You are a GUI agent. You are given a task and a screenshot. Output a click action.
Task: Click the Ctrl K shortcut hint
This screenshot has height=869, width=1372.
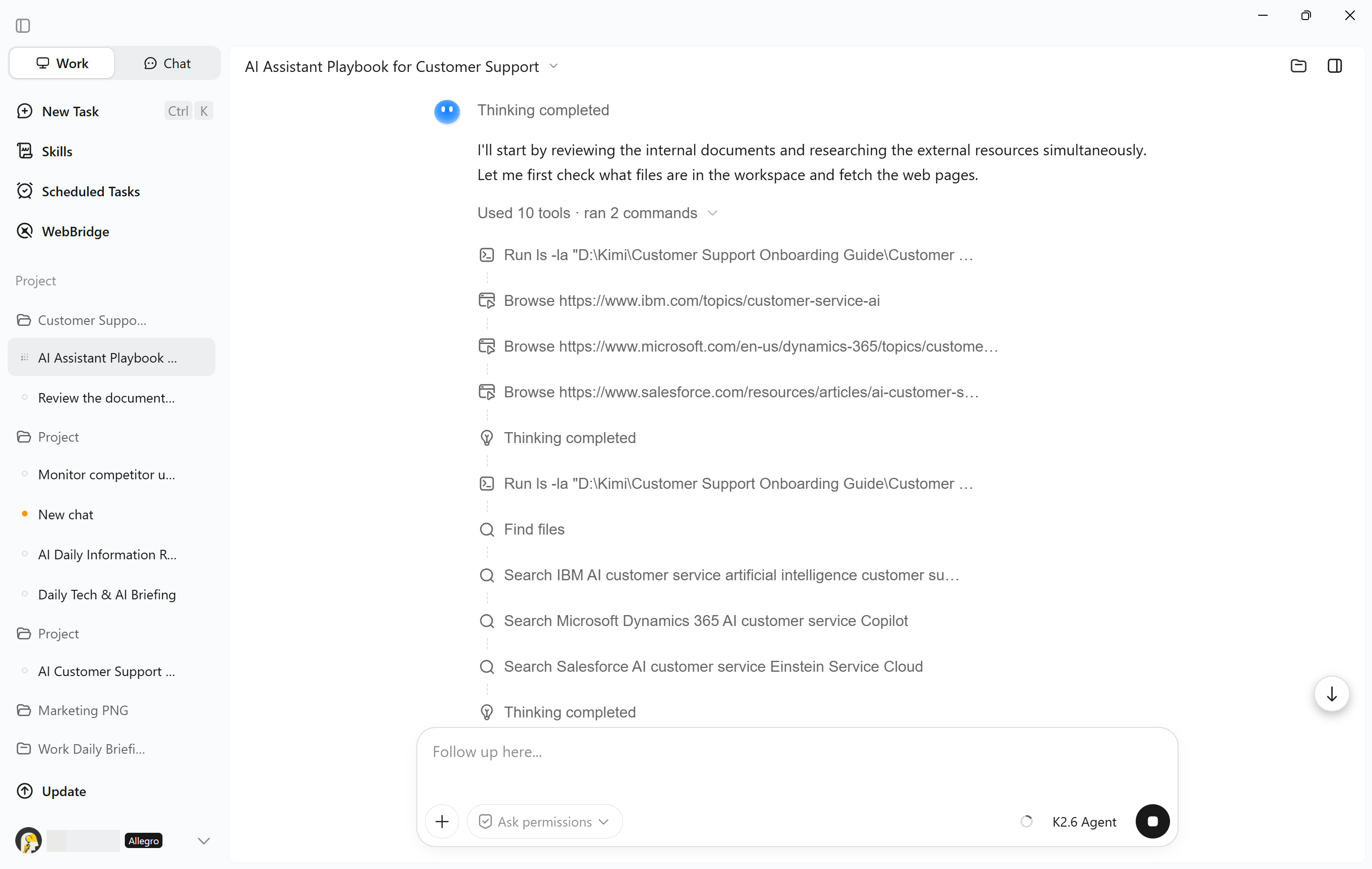point(189,111)
